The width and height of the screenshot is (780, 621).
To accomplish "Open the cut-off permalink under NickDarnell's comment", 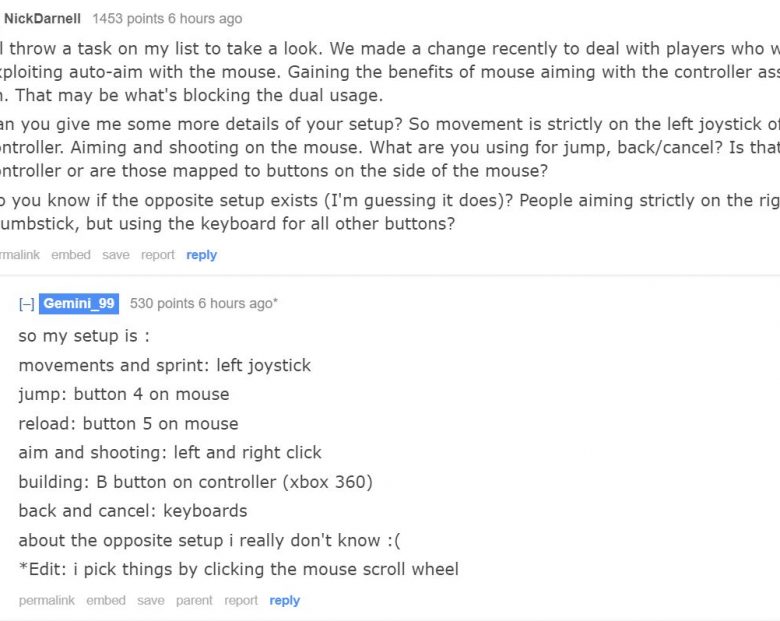I will (19, 255).
